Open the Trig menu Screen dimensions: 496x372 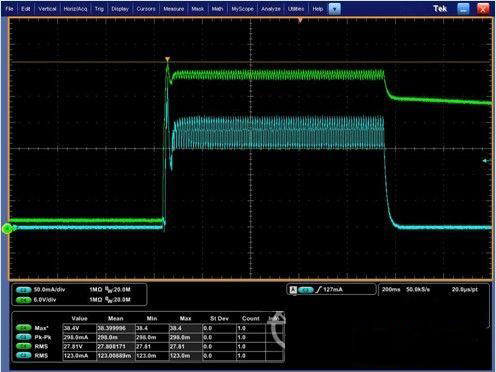pyautogui.click(x=99, y=9)
